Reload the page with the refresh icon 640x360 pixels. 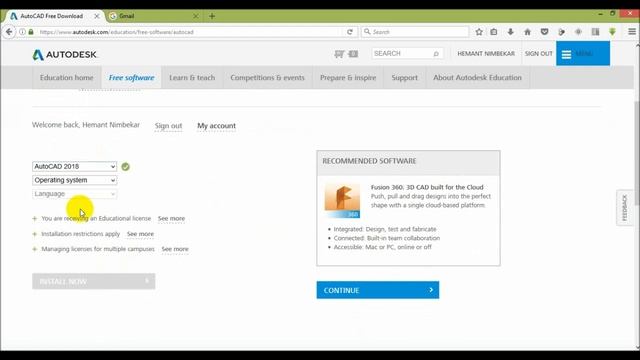(350, 32)
